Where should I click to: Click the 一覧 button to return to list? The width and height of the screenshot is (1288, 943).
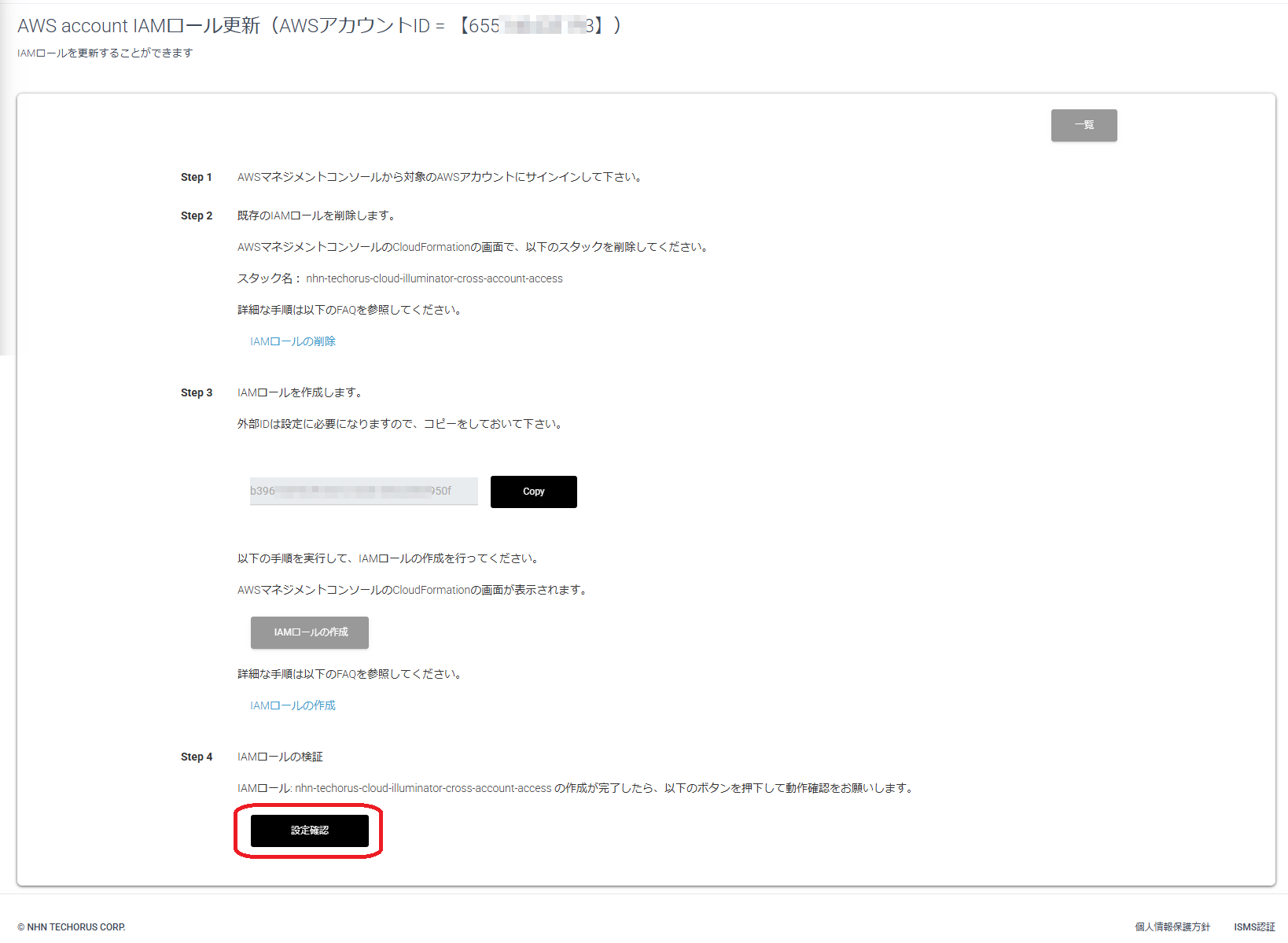pyautogui.click(x=1084, y=125)
